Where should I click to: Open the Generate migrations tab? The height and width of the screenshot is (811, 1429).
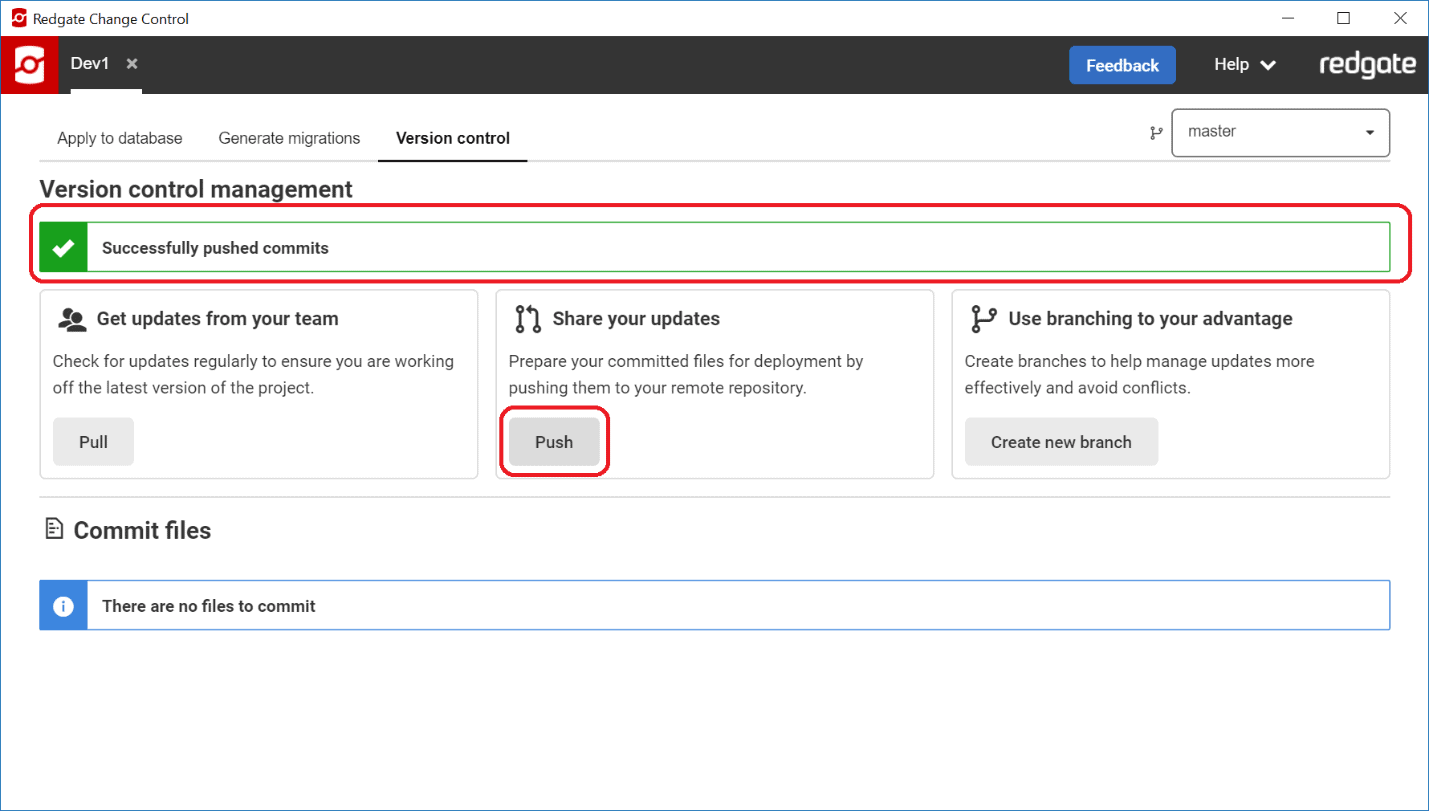click(x=289, y=138)
